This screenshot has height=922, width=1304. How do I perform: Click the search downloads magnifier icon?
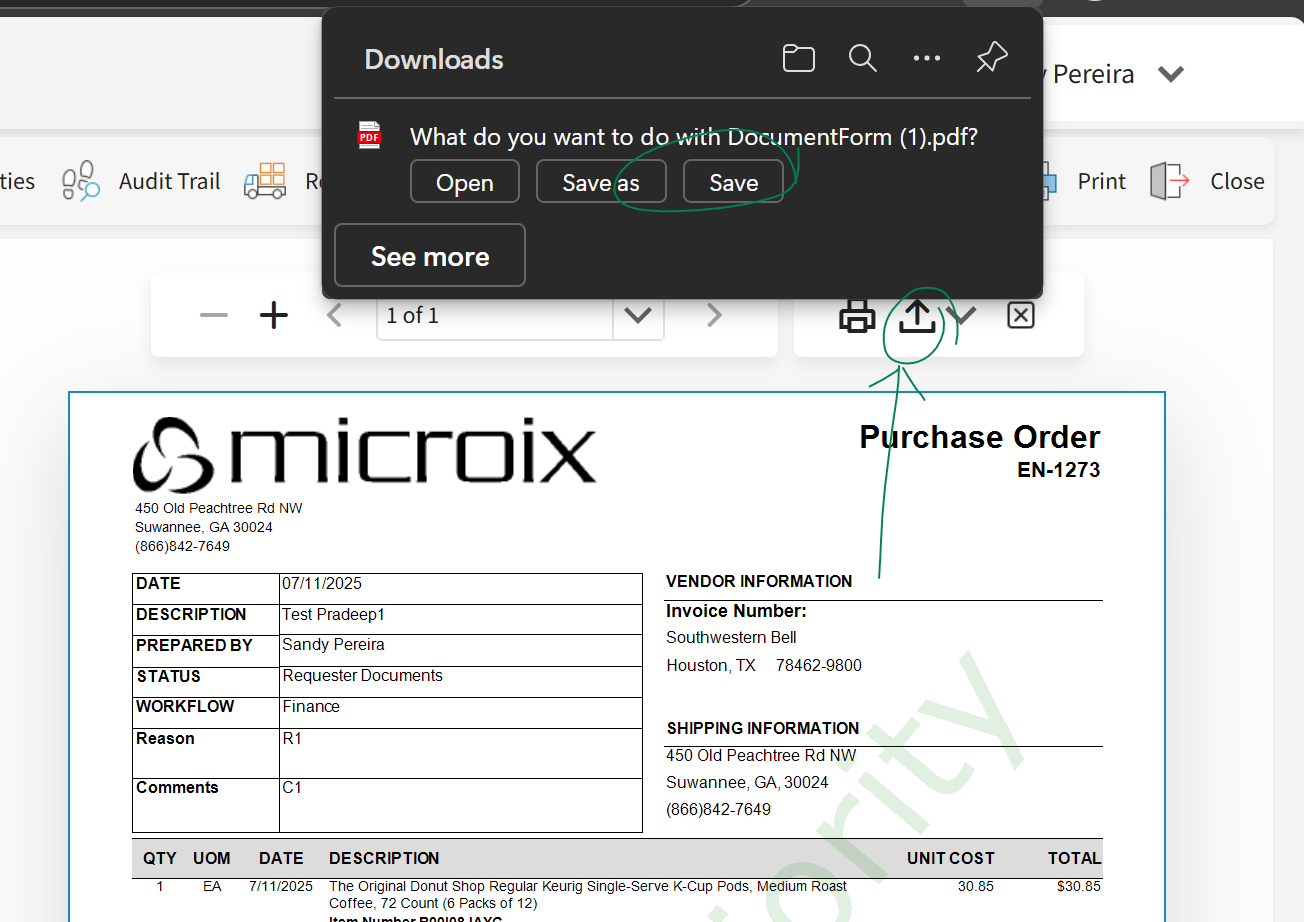[862, 58]
